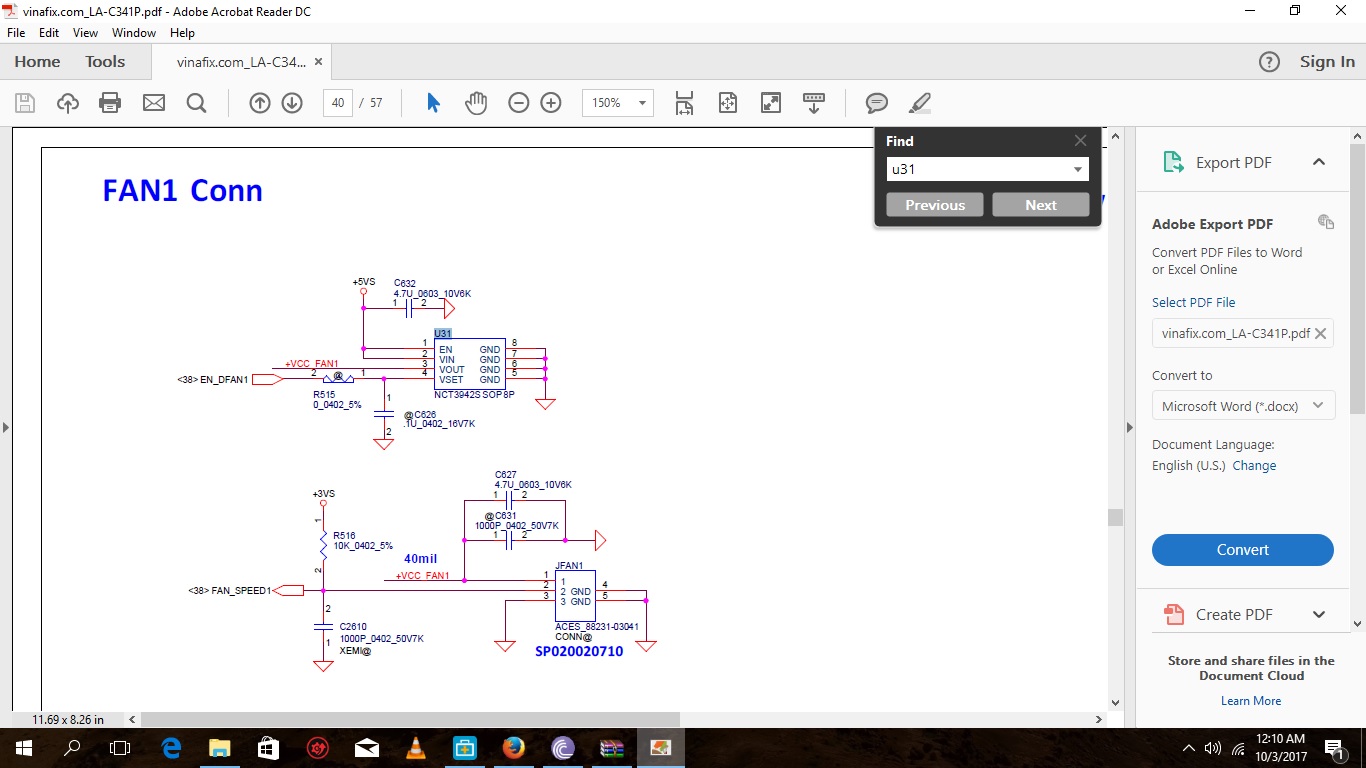Click the Save file icon
1366x768 pixels.
click(x=25, y=103)
